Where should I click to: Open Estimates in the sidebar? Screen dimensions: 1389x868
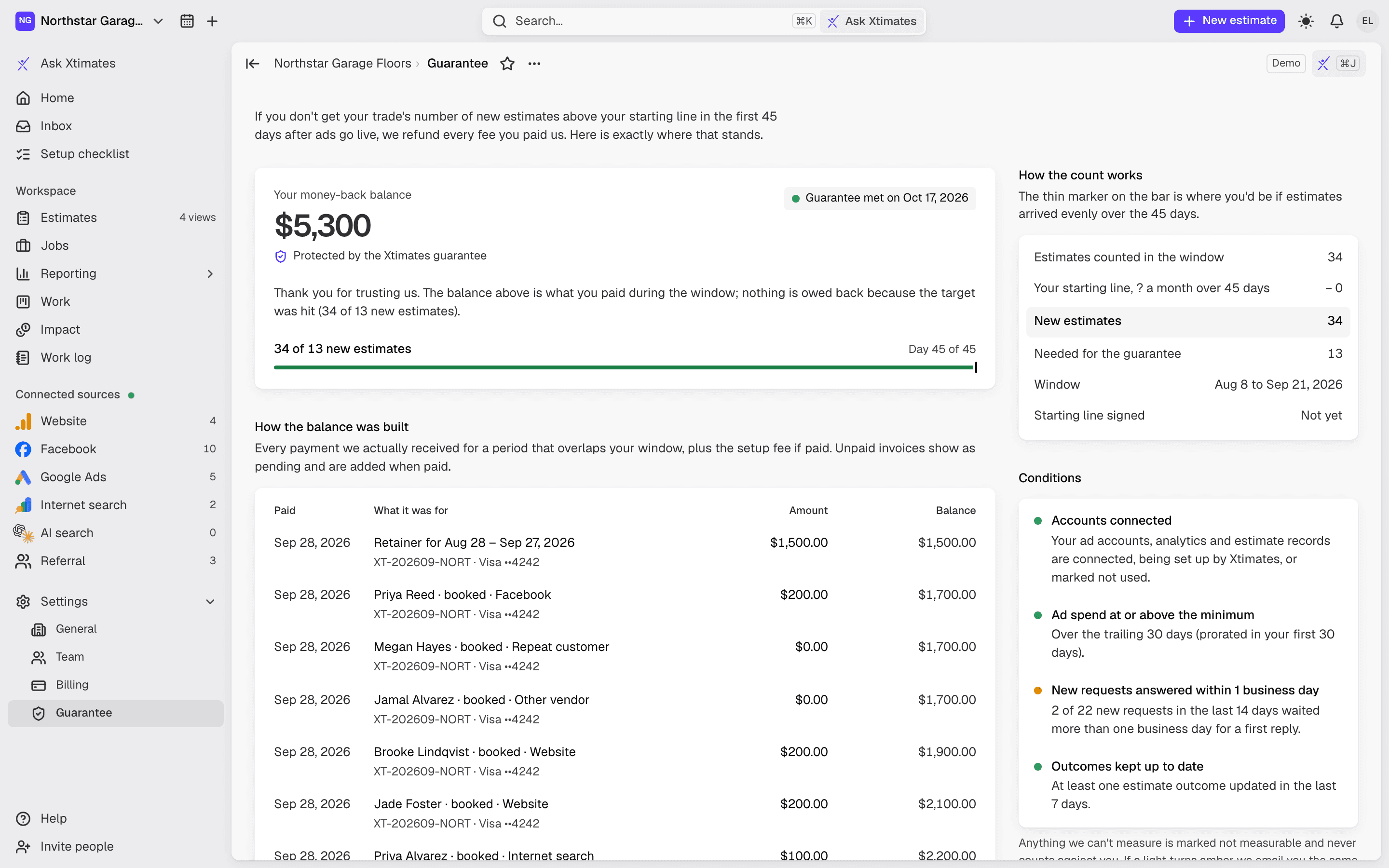click(115, 218)
